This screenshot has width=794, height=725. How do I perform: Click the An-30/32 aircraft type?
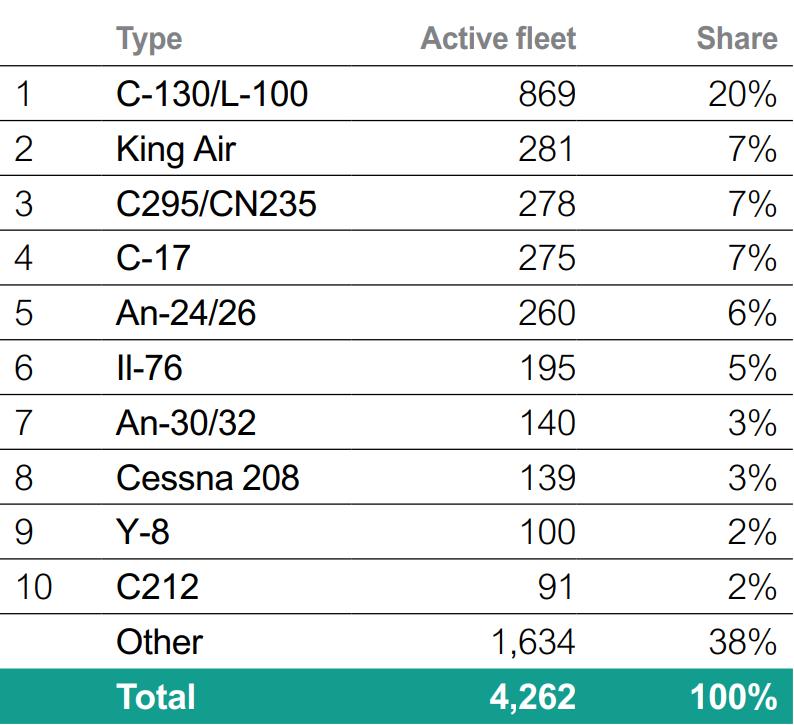coord(186,423)
